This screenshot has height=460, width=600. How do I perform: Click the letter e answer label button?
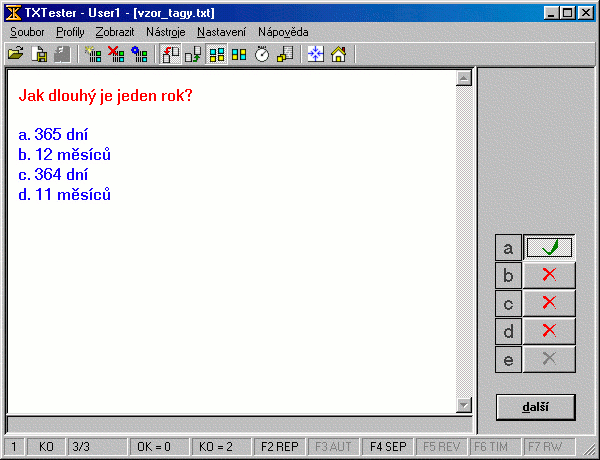point(508,359)
